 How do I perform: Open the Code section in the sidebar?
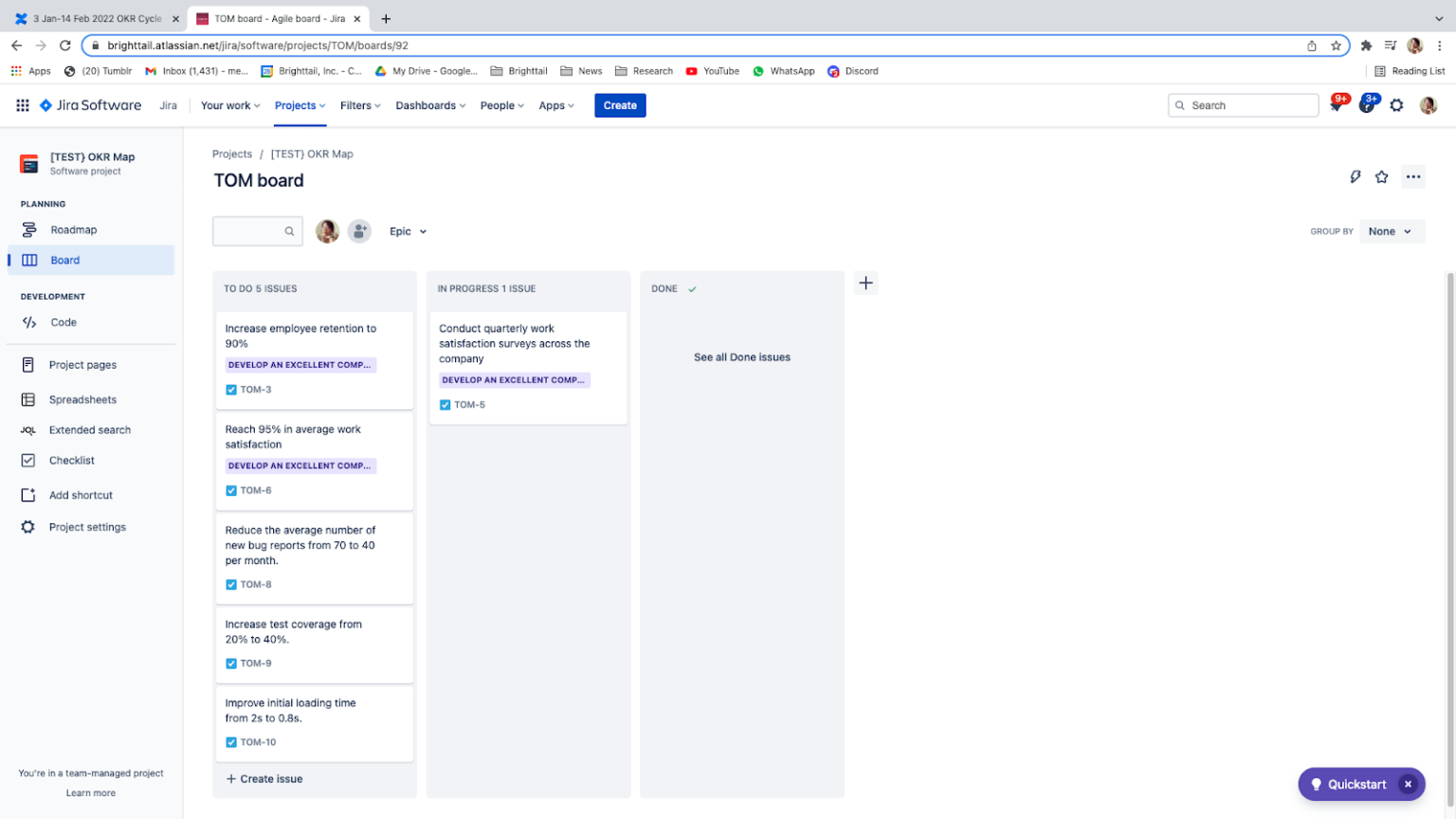[x=64, y=322]
